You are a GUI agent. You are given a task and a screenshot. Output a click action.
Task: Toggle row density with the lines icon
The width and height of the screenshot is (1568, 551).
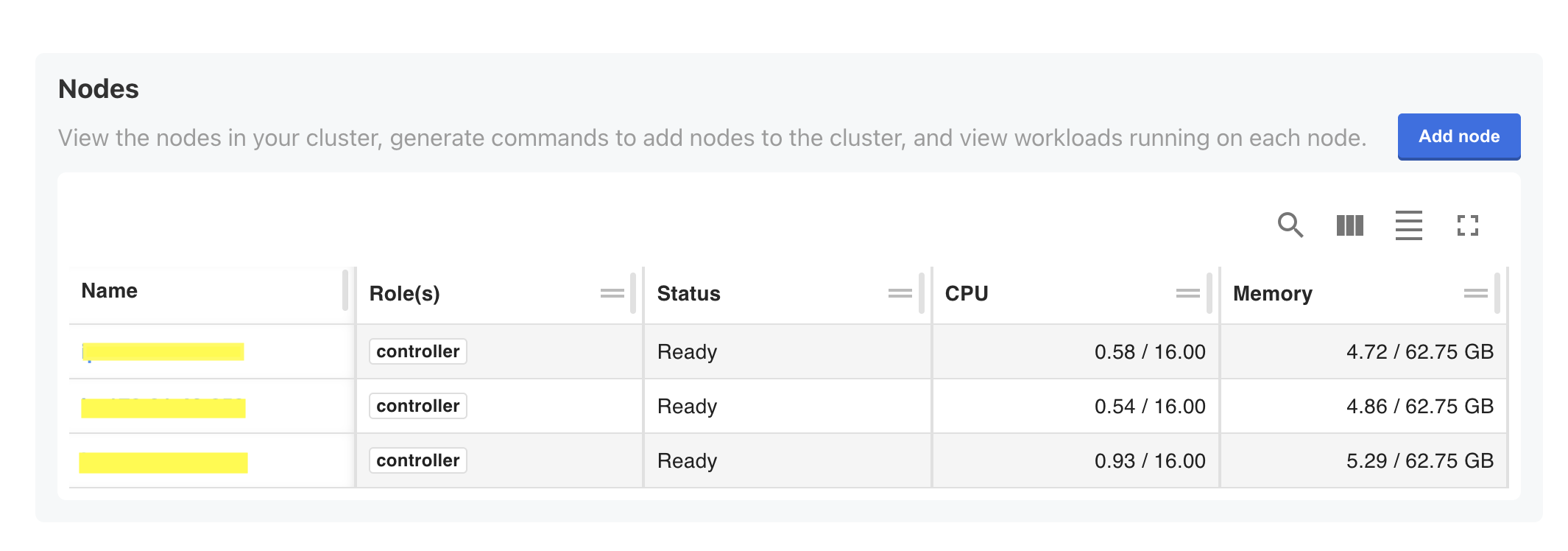[1408, 225]
